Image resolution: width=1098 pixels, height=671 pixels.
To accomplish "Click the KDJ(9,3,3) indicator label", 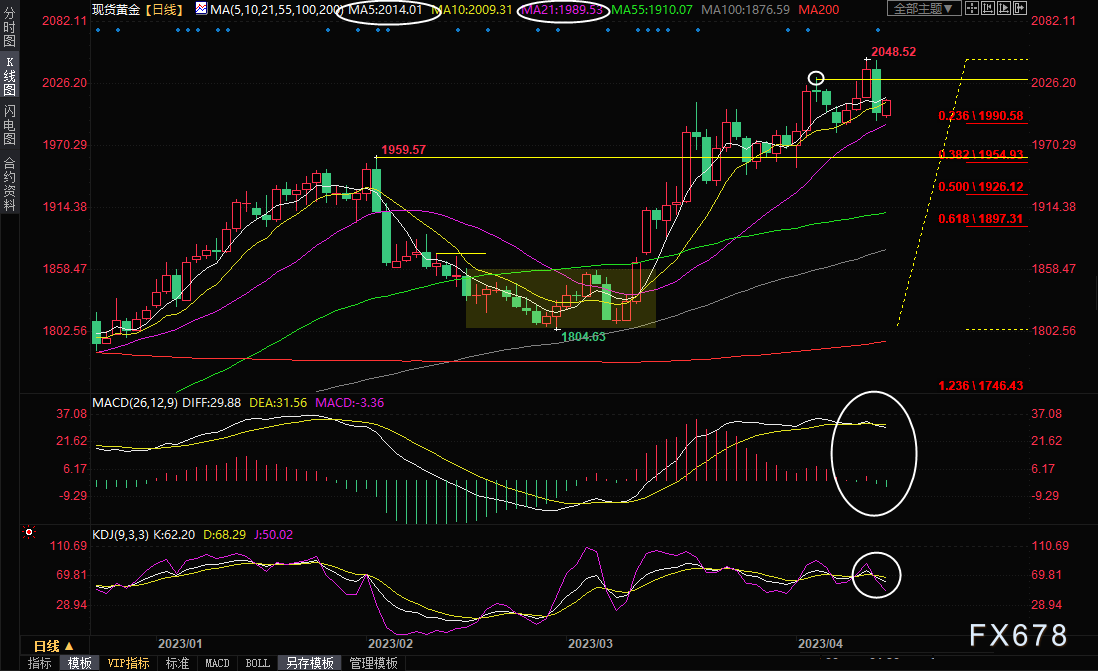I will (120, 534).
